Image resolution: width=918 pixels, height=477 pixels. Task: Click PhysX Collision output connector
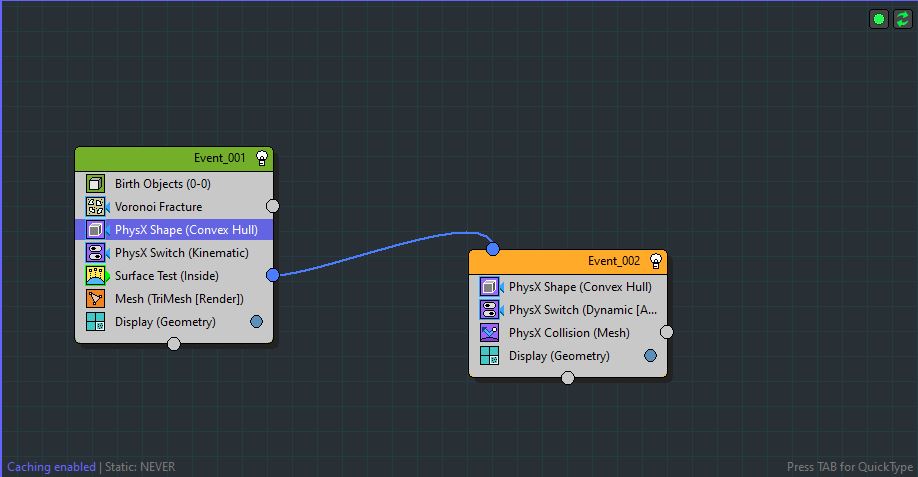pos(666,332)
